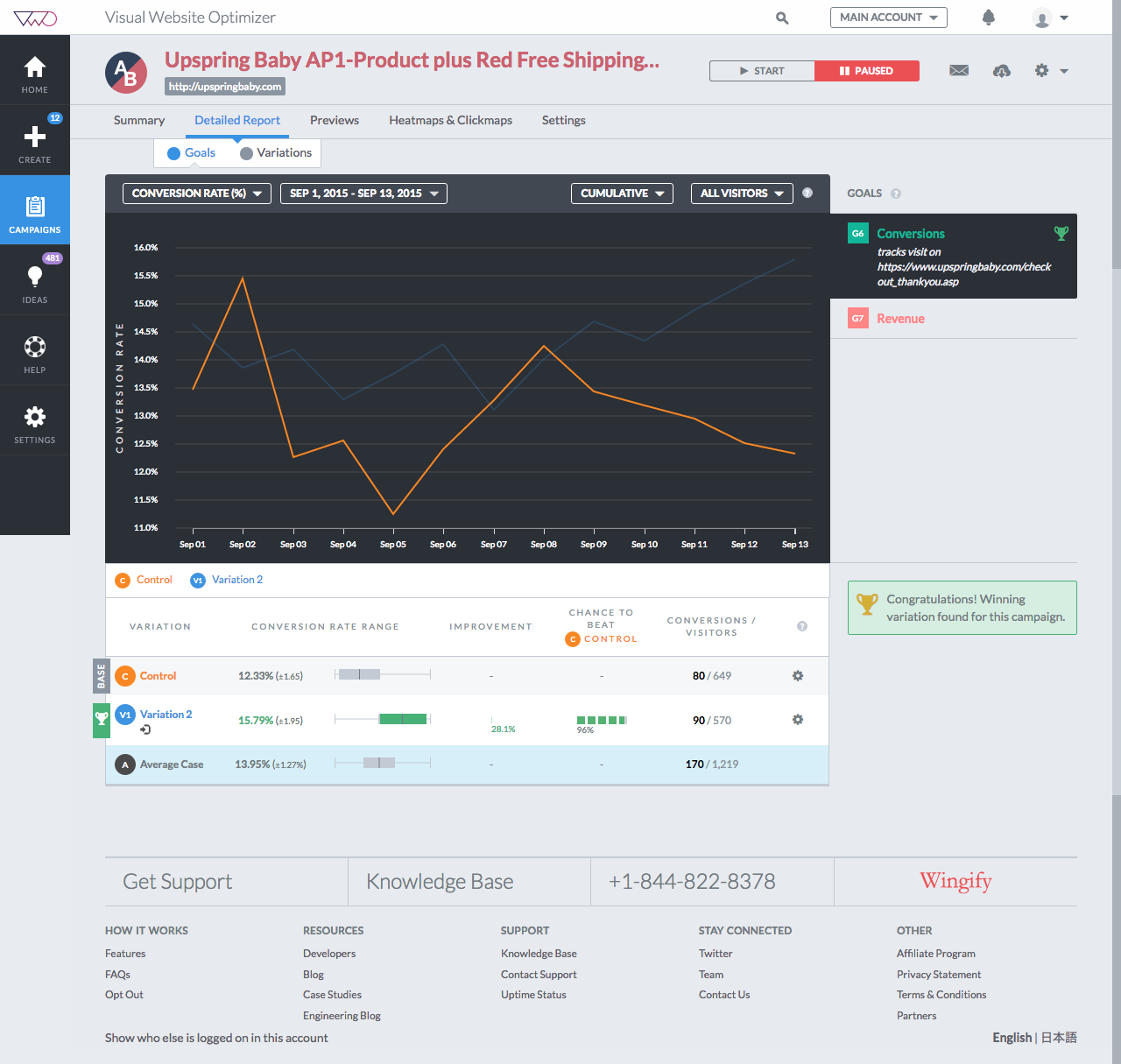Screen dimensions: 1121x1064
Task: Click the campaign title heading
Action: 412,60
